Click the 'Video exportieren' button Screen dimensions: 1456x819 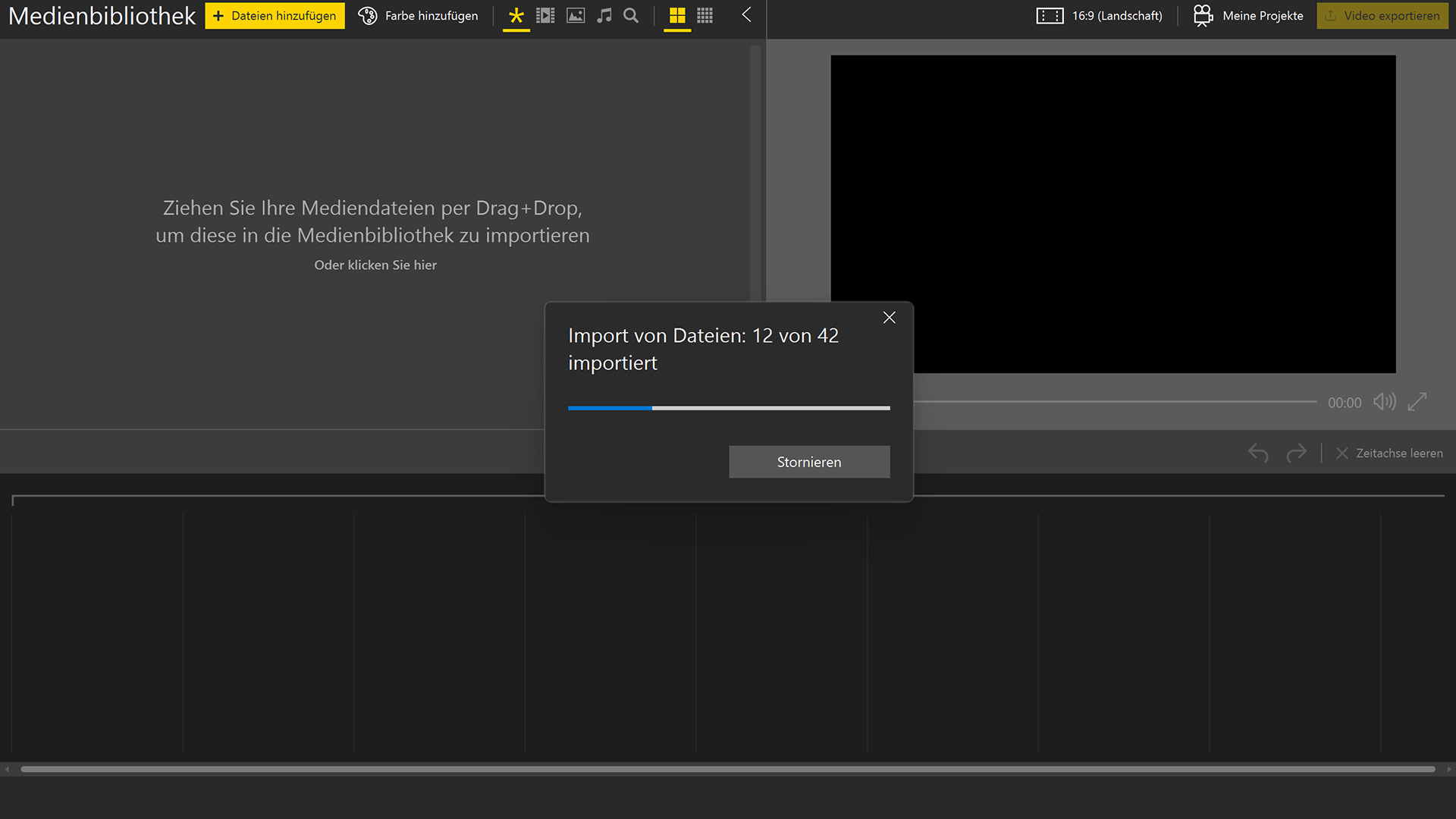pyautogui.click(x=1382, y=16)
